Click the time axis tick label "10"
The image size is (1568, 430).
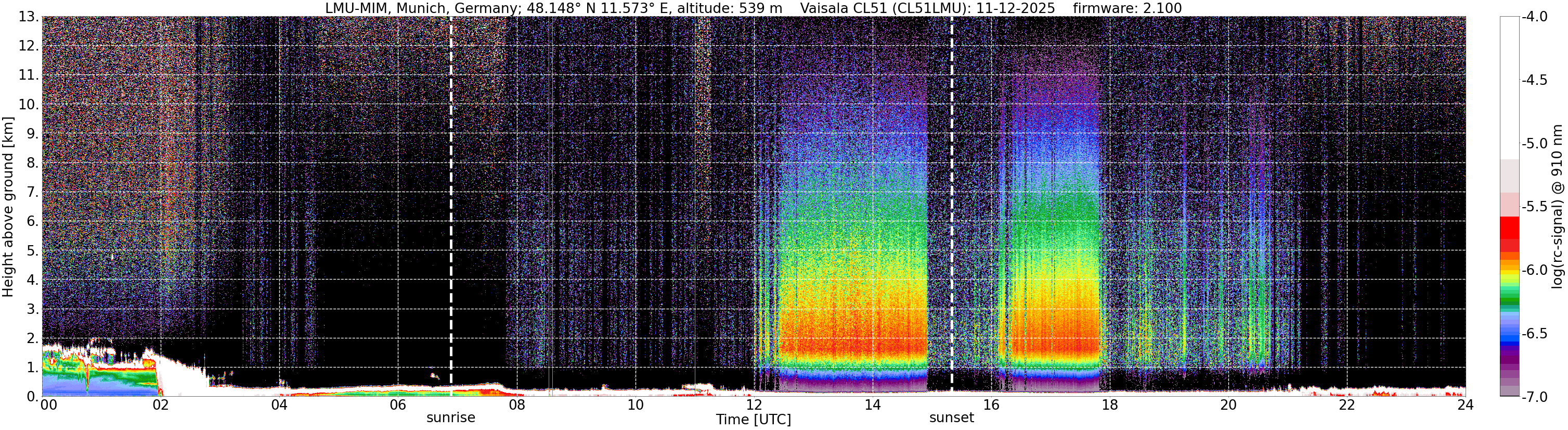636,405
